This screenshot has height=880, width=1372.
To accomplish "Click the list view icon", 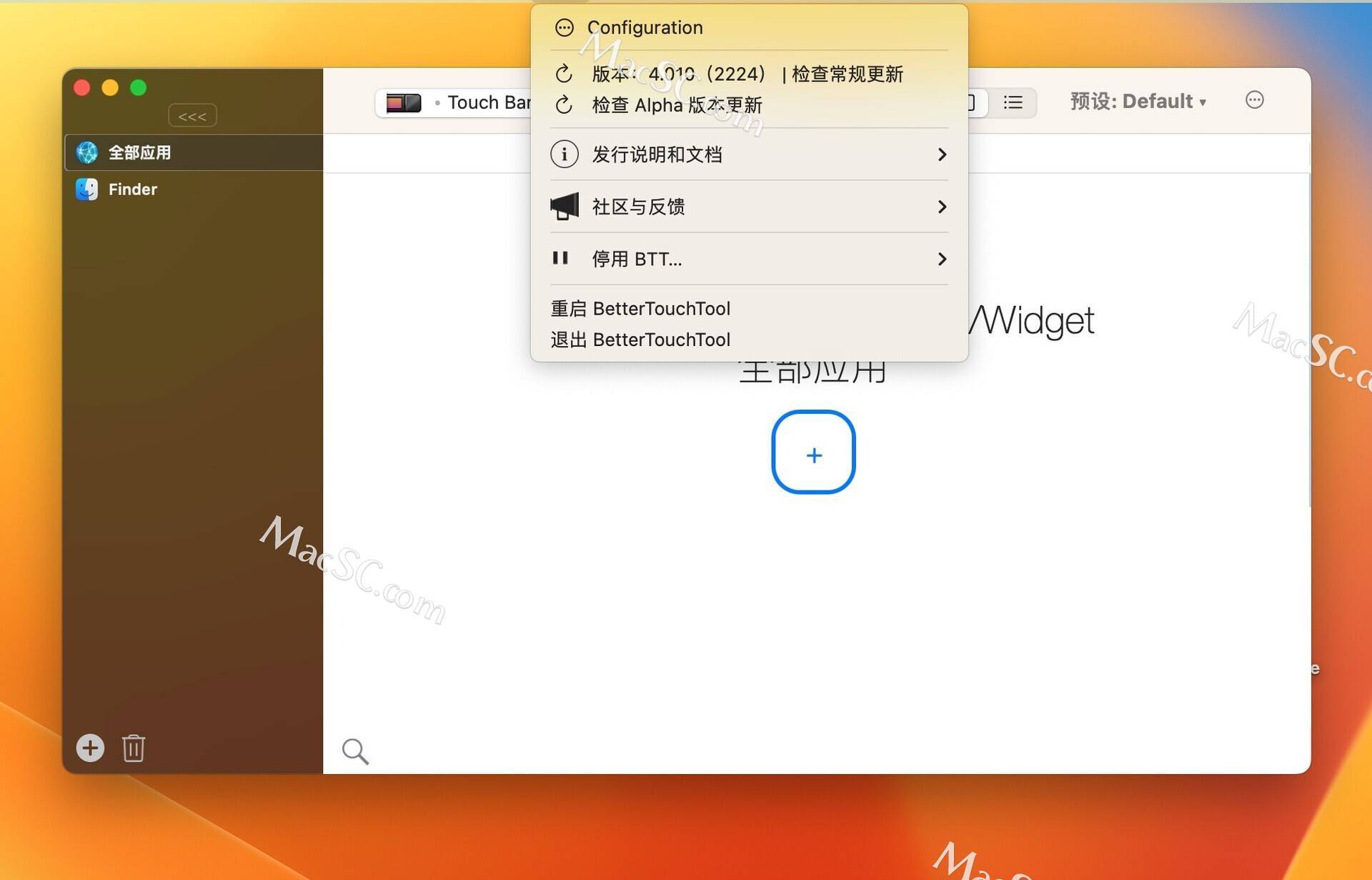I will pyautogui.click(x=1016, y=100).
